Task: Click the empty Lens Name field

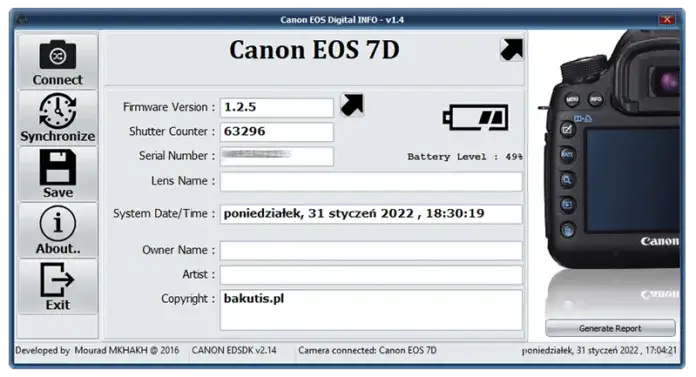Action: [x=371, y=182]
